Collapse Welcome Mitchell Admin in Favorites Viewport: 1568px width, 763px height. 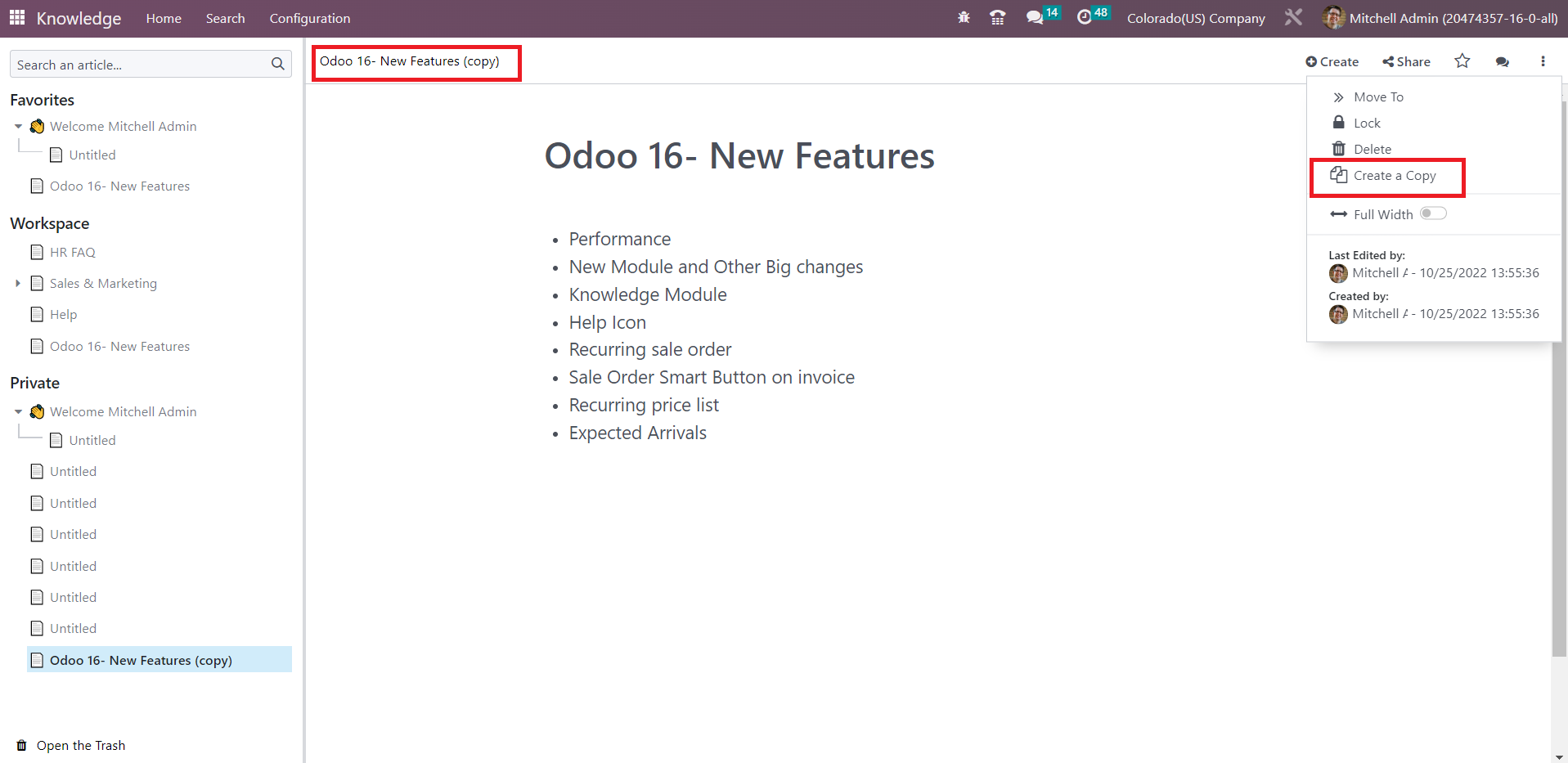tap(18, 126)
